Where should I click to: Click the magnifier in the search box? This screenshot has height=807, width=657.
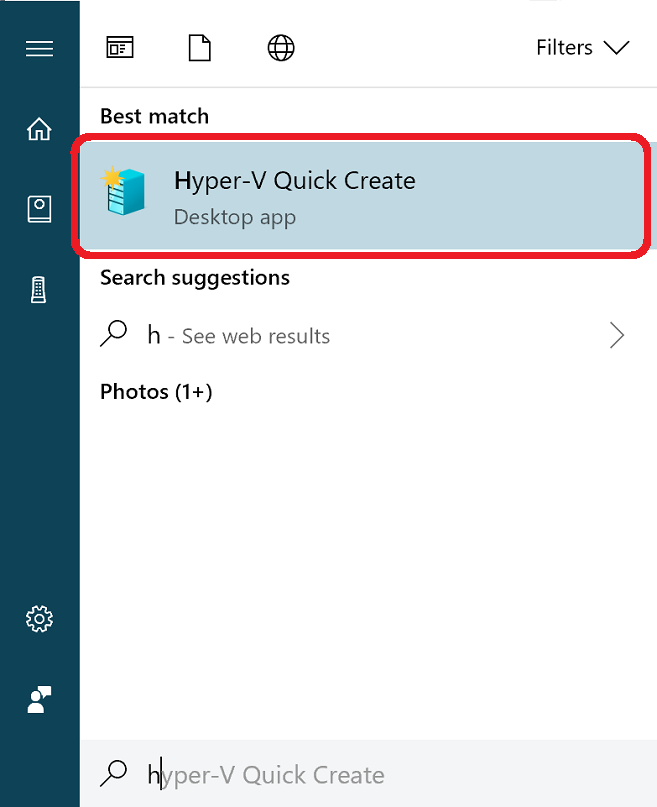(x=114, y=773)
